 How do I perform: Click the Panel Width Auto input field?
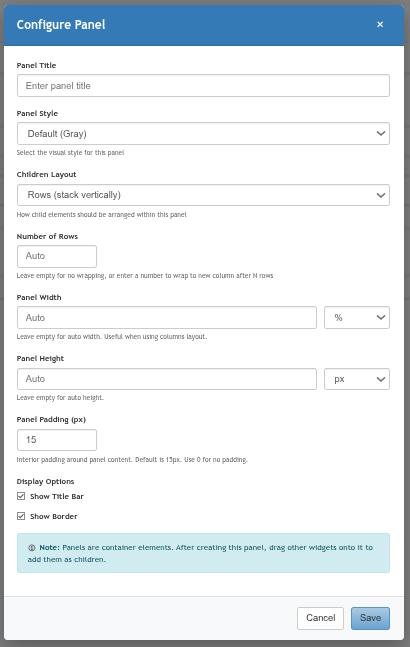pyautogui.click(x=167, y=318)
